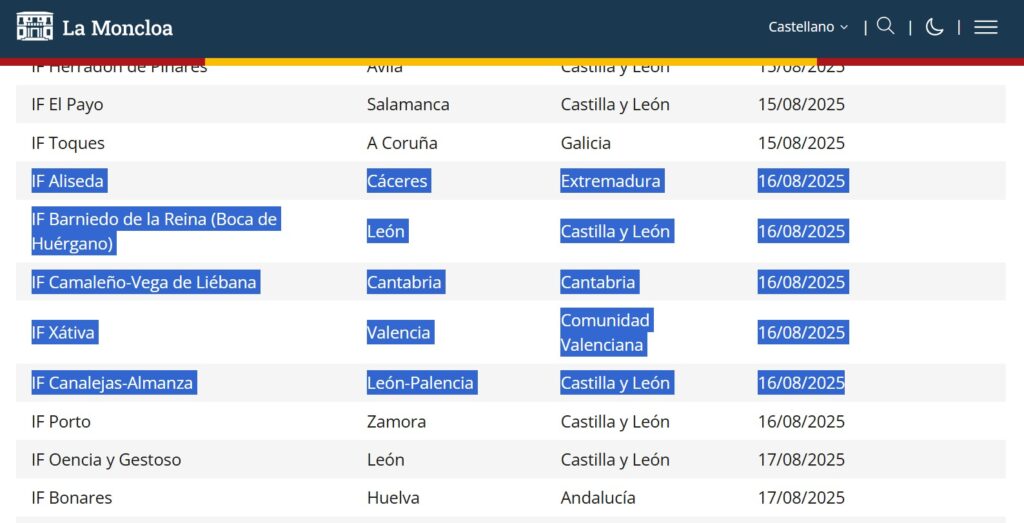Click the IF Xátiva fire name
Viewport: 1024px width, 523px height.
click(x=63, y=332)
